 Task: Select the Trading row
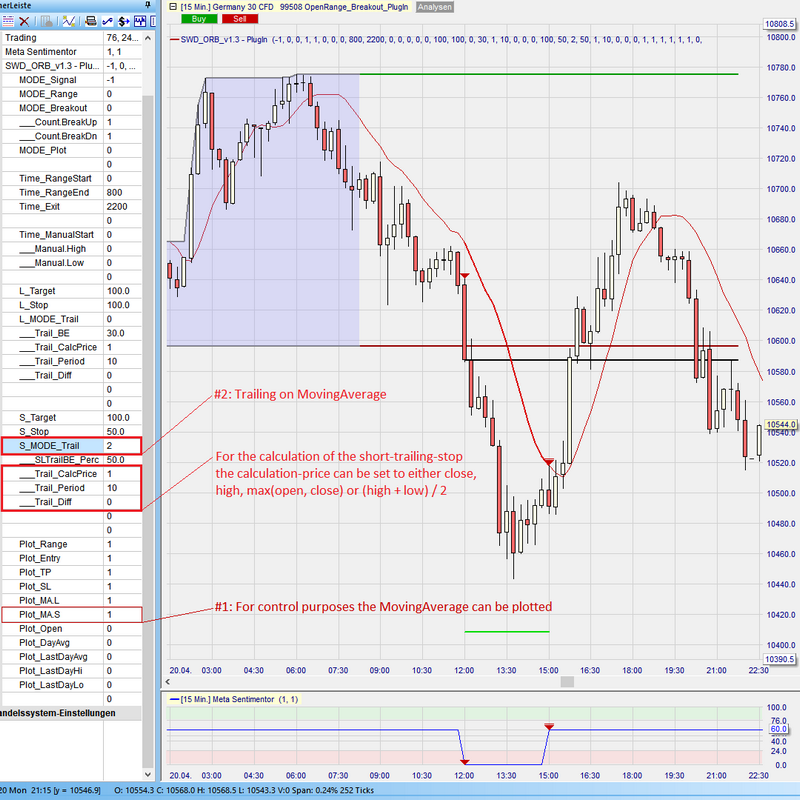[x=71, y=38]
